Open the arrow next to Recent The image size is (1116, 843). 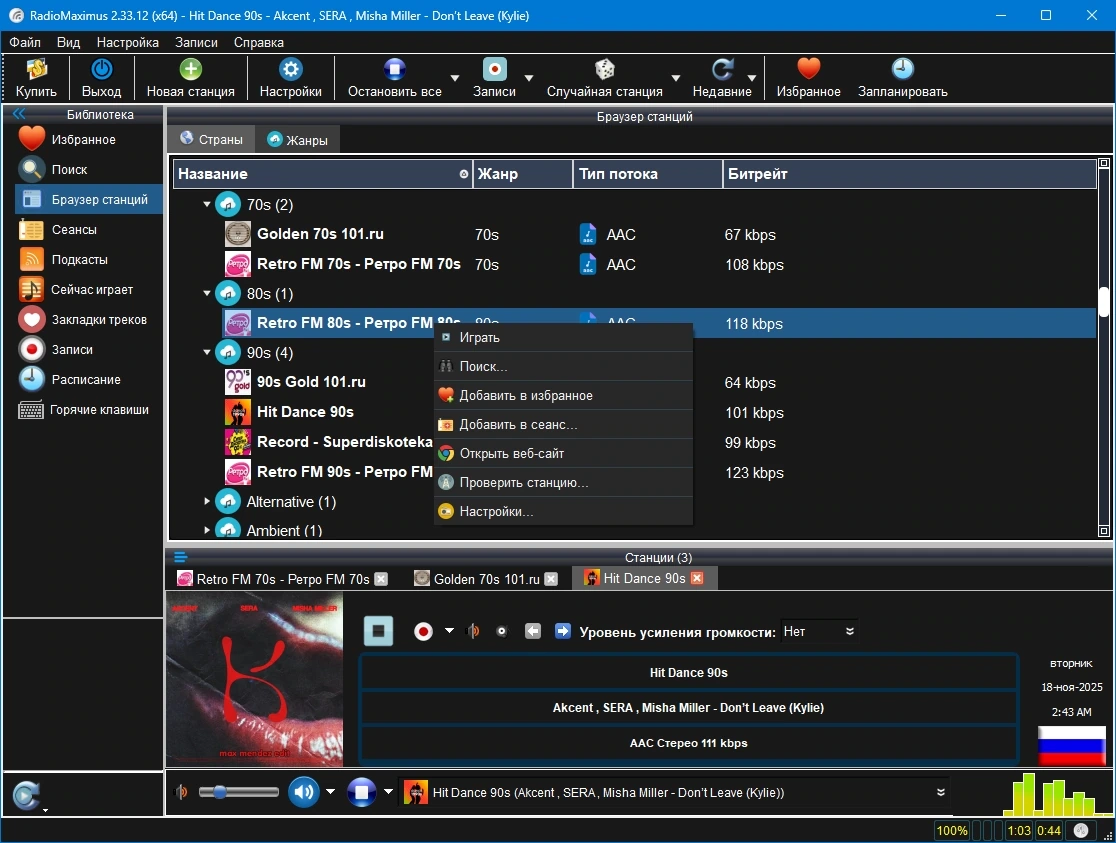coord(752,78)
